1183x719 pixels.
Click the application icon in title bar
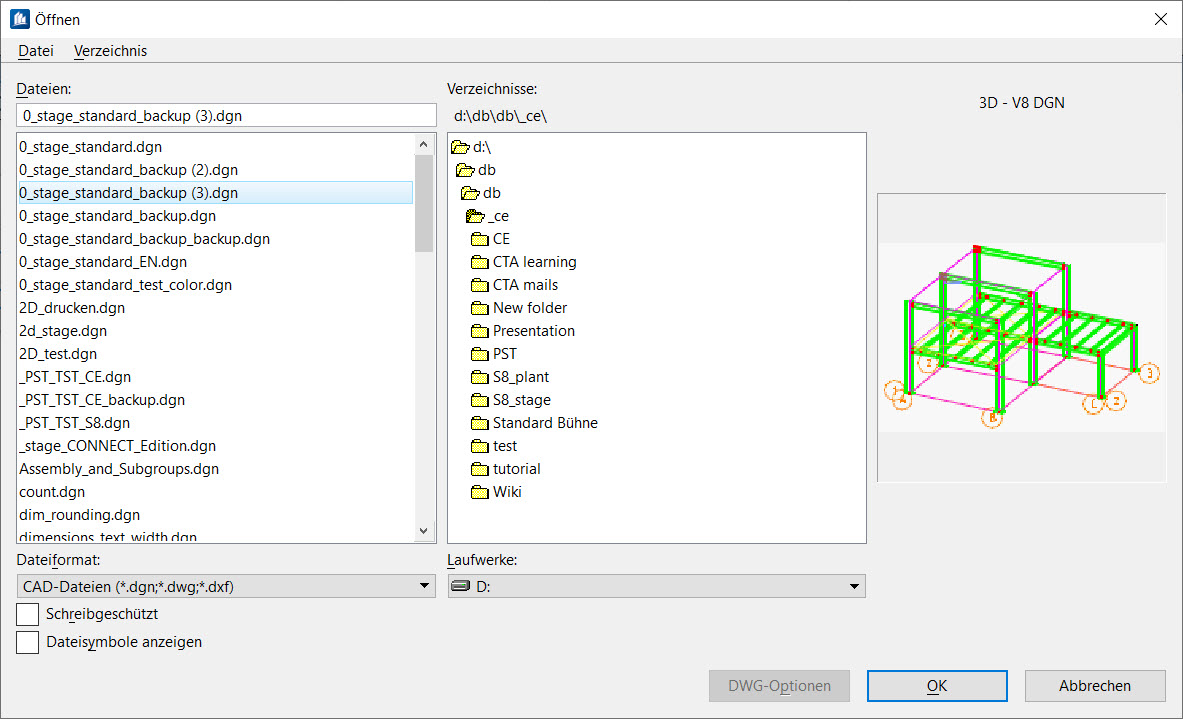coord(20,19)
